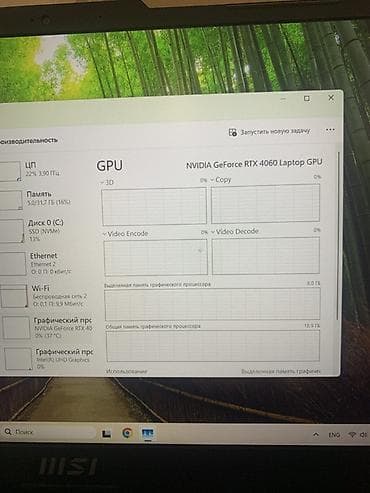370x493 pixels.
Task: Click the CPU mini graph thumbnail
Action: pyautogui.click(x=10, y=171)
